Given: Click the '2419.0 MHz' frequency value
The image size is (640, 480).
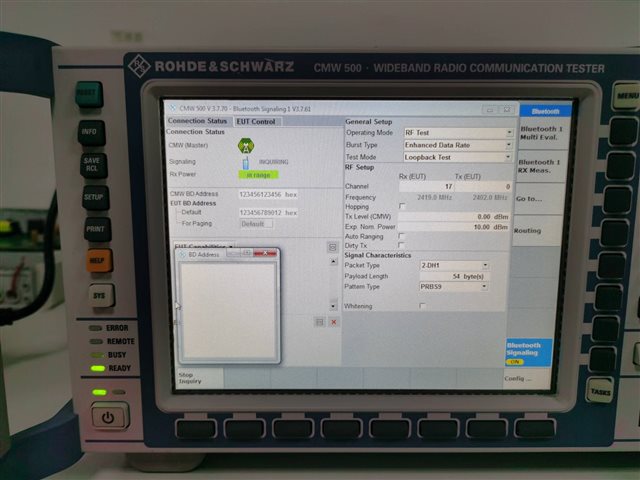Looking at the screenshot, I should [434, 197].
